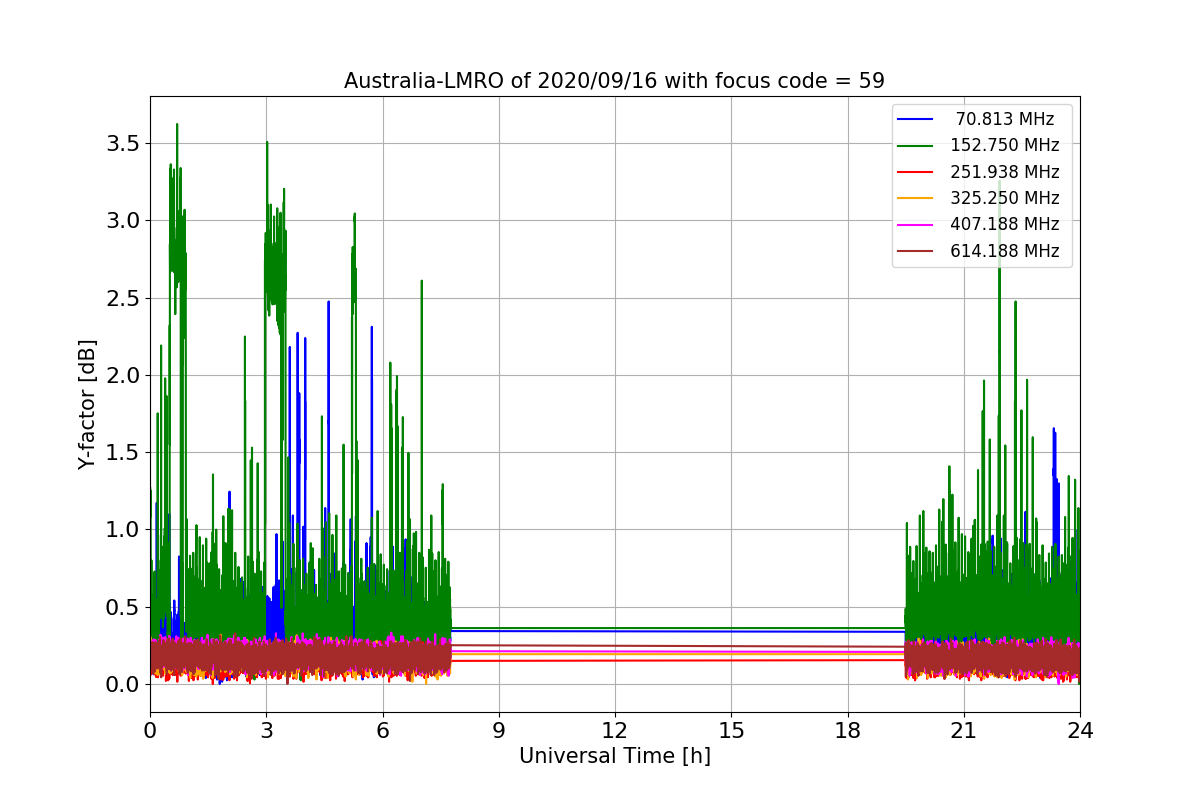Screen dimensions: 1200x800
Task: Click the magenta line sample in legend
Action: [x=916, y=225]
